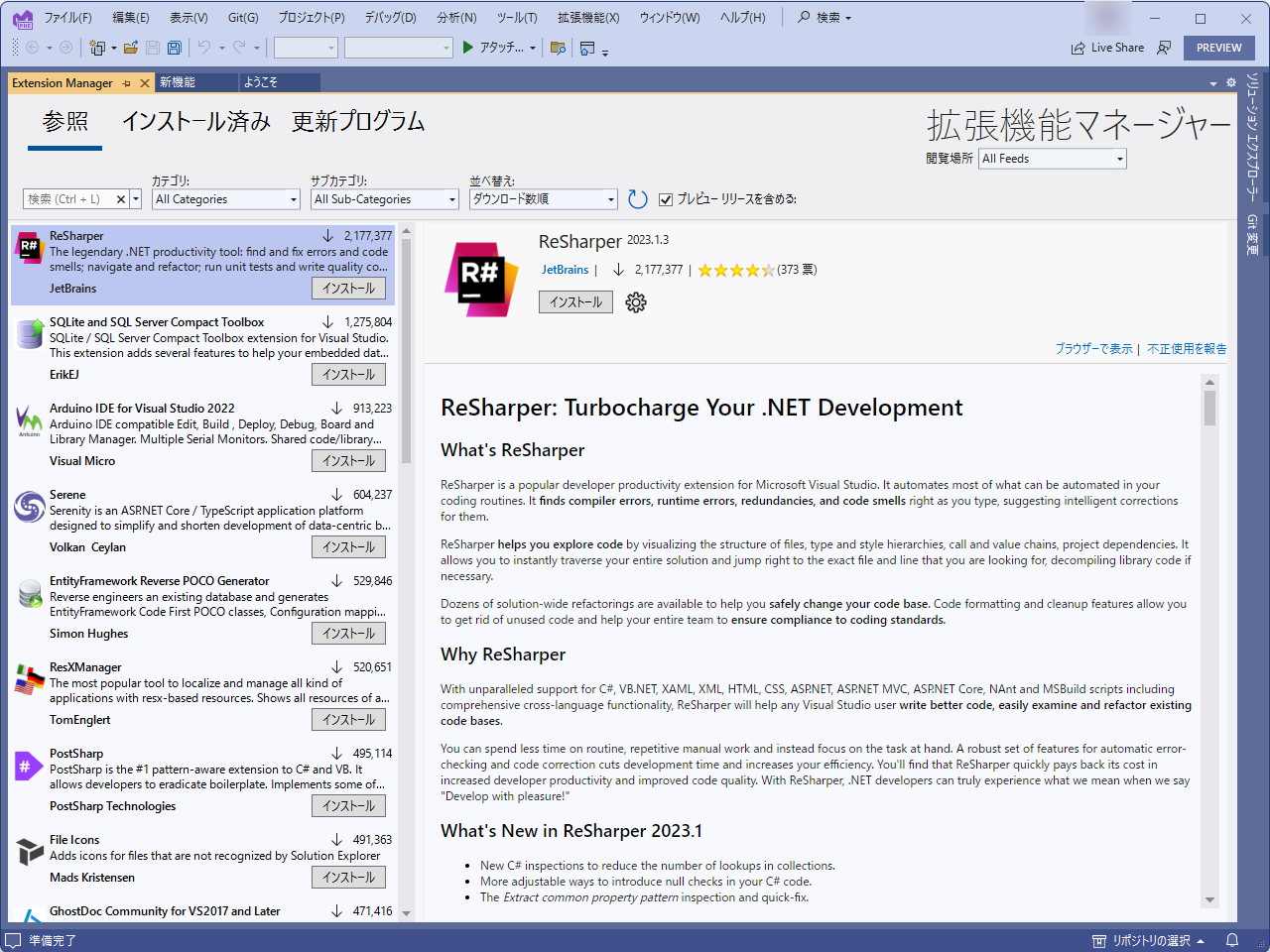Refresh the extension list with the circular arrow icon
The width and height of the screenshot is (1270, 952).
tap(637, 198)
